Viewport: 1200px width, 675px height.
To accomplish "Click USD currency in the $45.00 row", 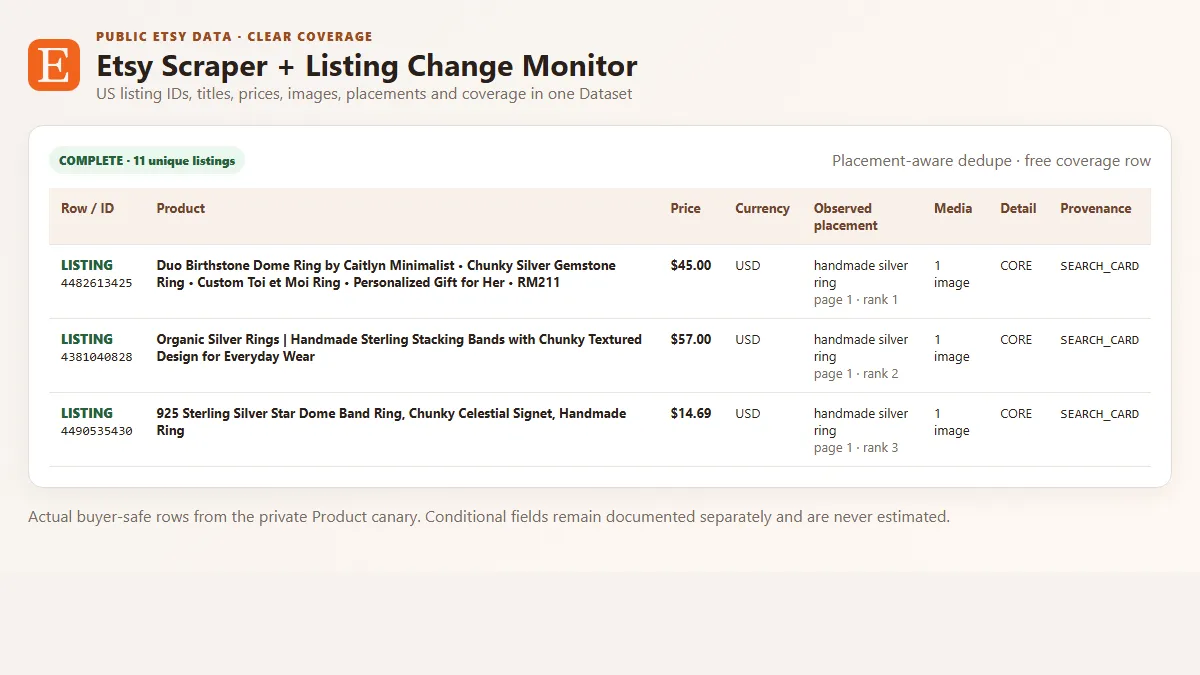I will [748, 266].
